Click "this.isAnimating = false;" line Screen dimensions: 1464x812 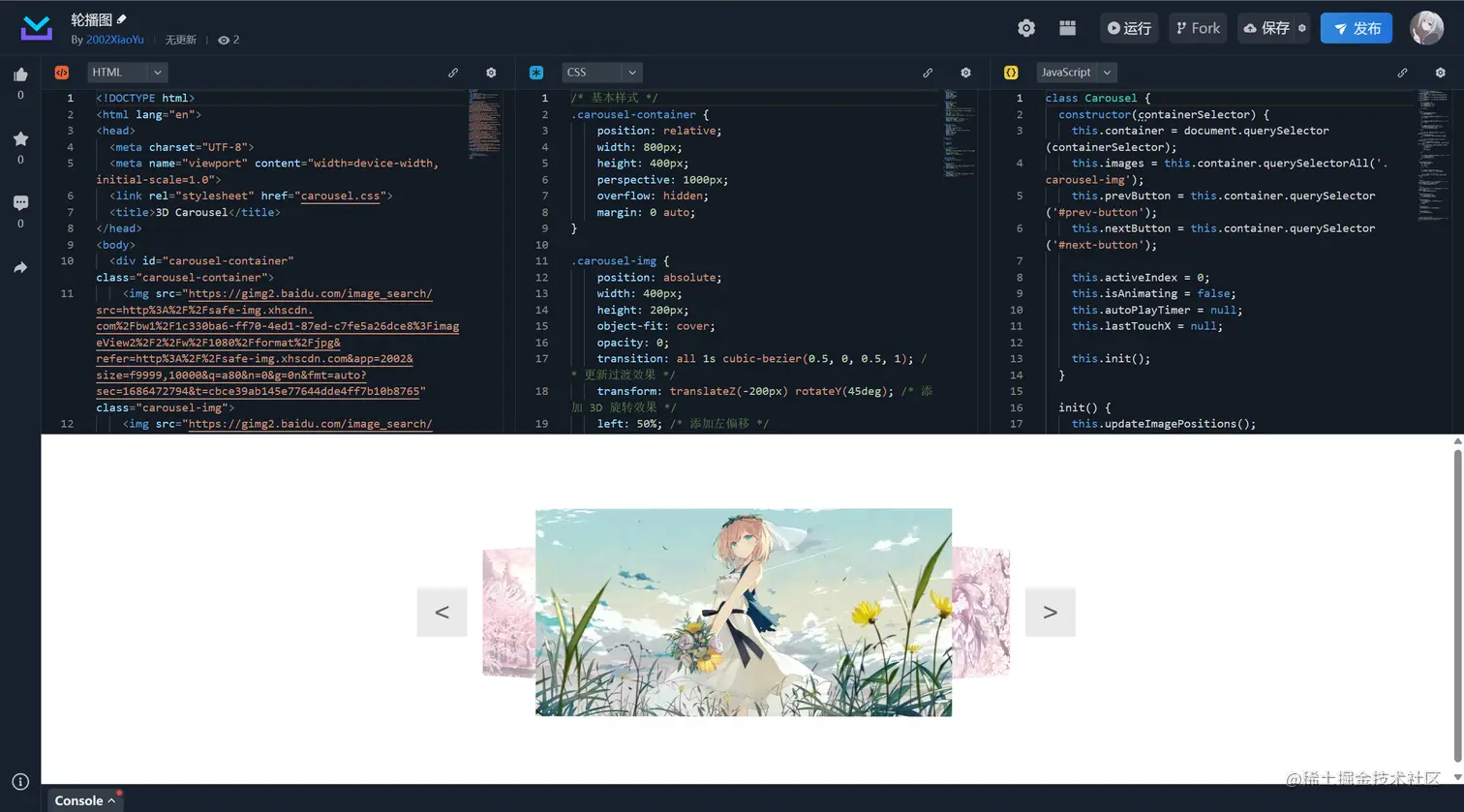point(1154,293)
